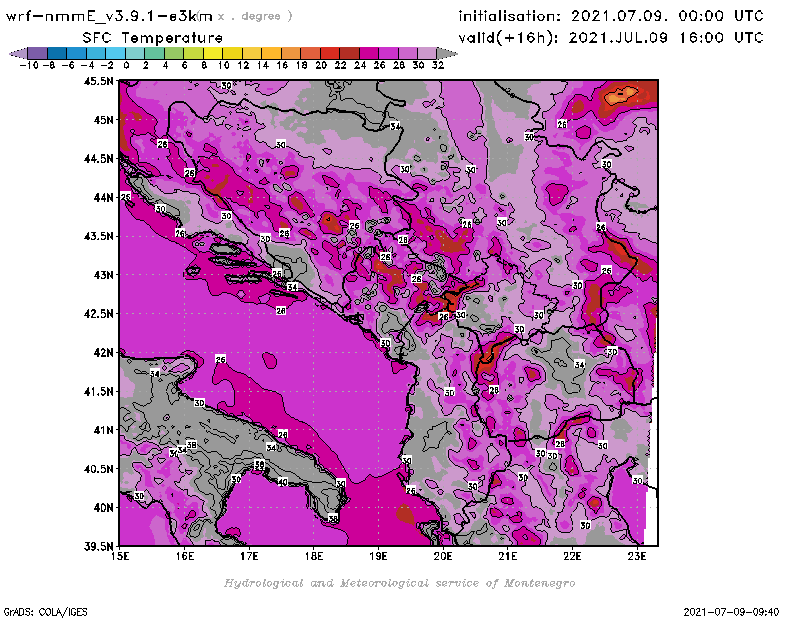
Task: Click the legend swatch between -6 and -4
Action: [x=77, y=53]
